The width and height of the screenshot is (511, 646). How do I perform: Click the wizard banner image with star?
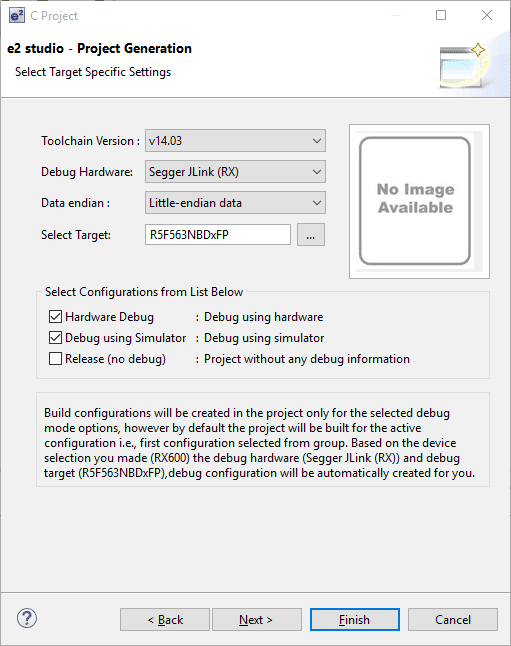tap(463, 65)
